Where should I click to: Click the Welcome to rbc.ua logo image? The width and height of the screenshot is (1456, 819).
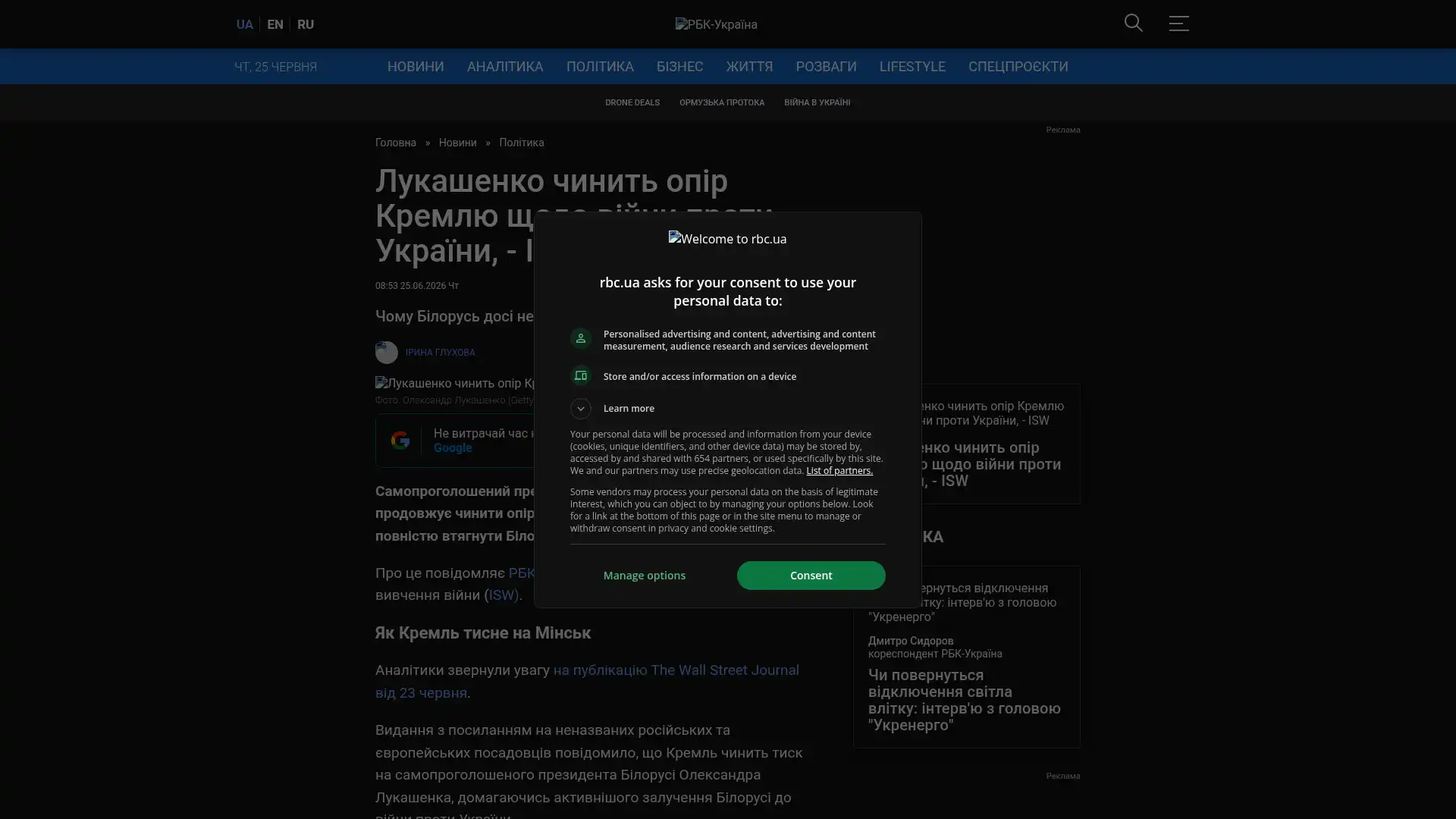(727, 239)
